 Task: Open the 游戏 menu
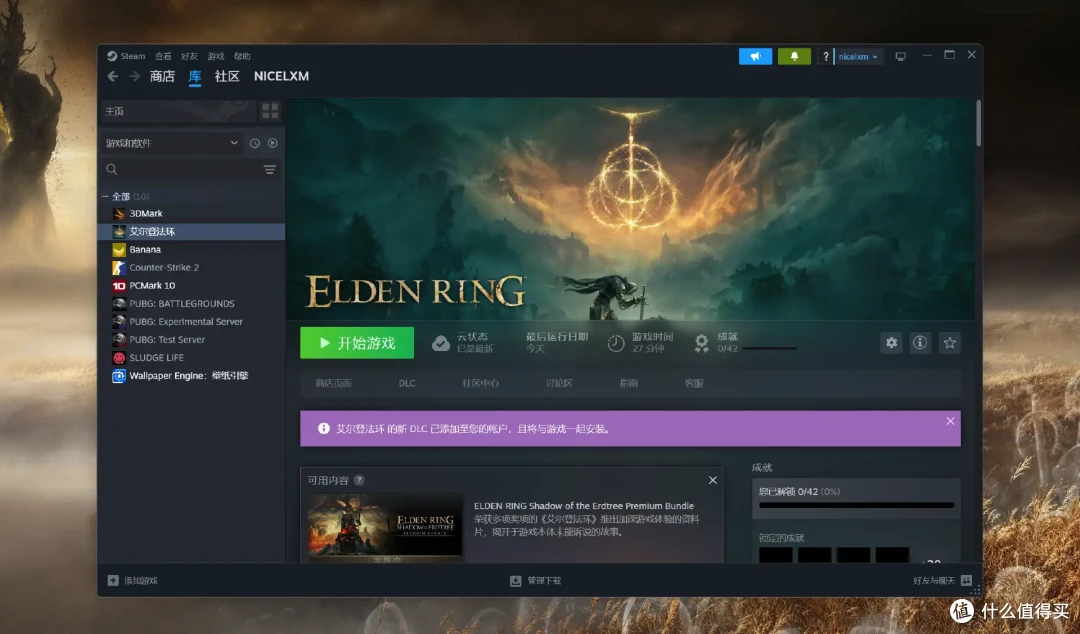[x=216, y=57]
